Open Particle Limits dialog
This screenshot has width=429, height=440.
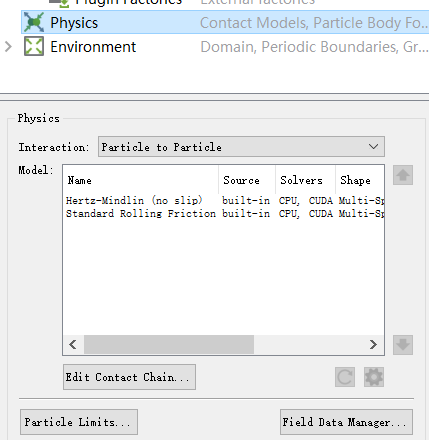[79, 422]
